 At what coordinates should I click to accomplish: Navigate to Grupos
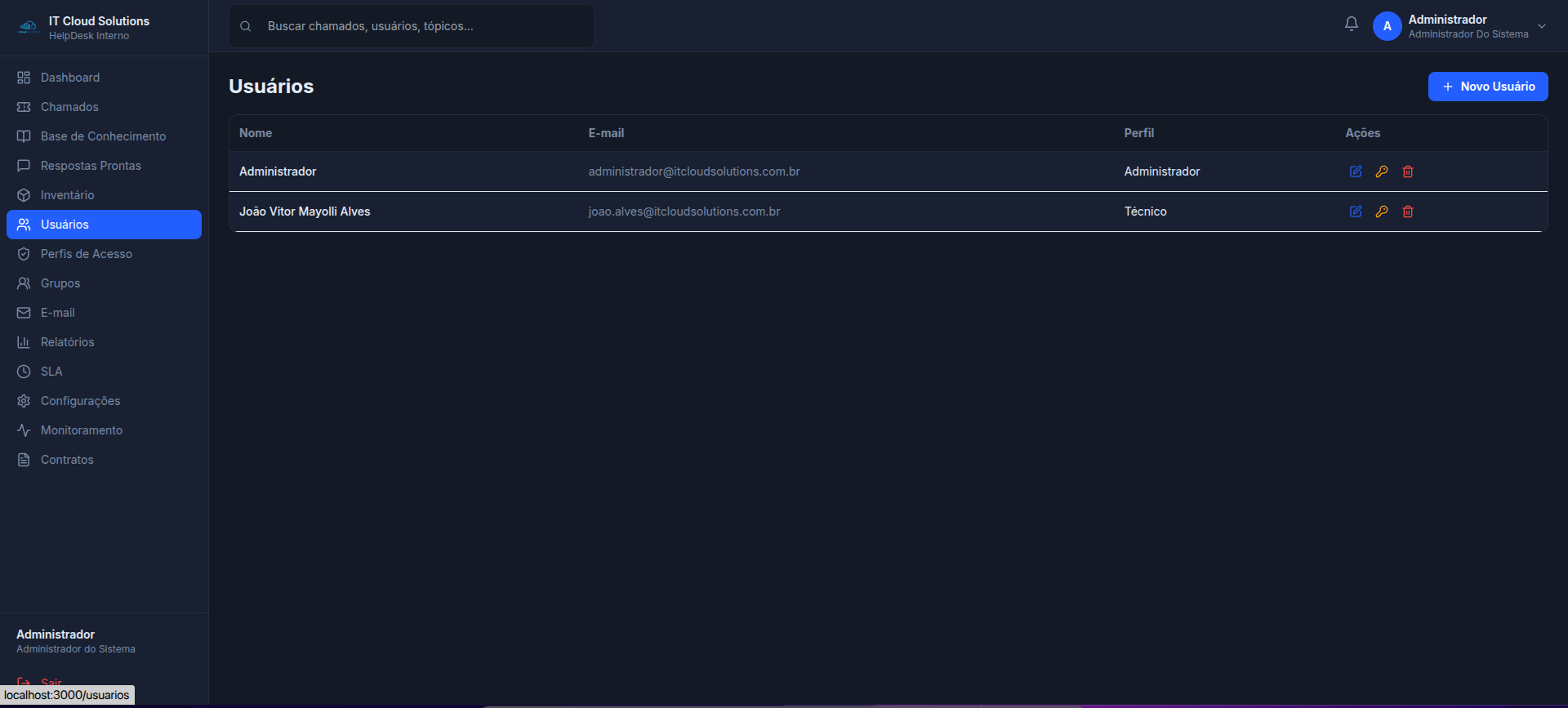104,283
